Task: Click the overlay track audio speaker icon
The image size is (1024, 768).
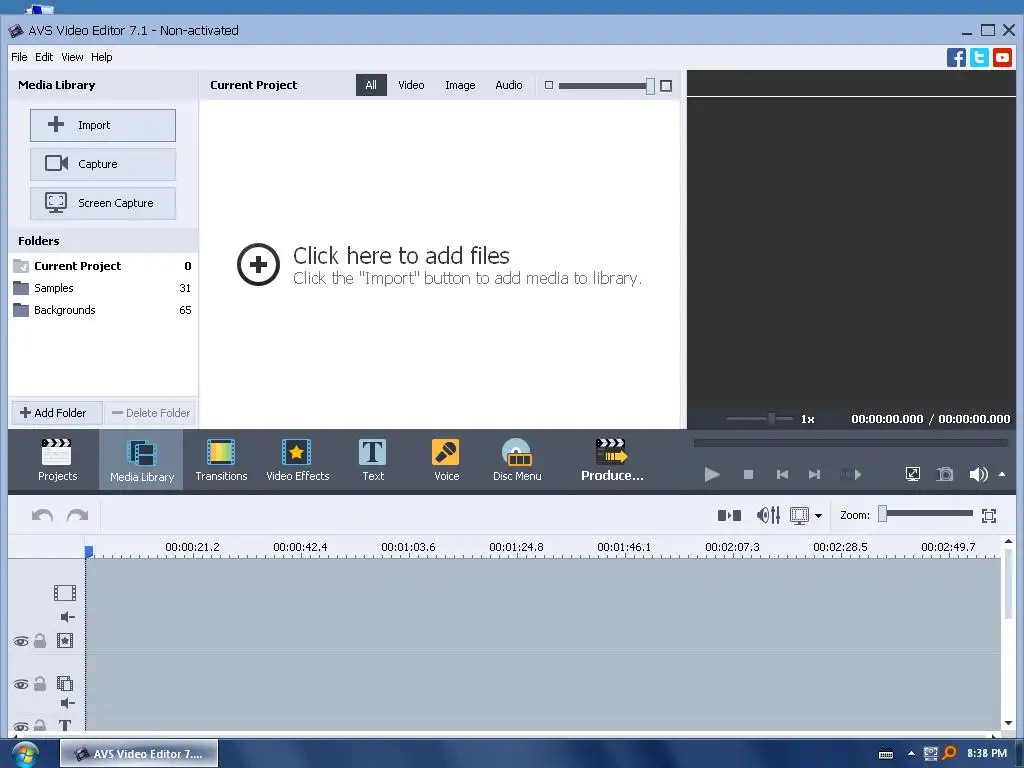Action: [67, 703]
